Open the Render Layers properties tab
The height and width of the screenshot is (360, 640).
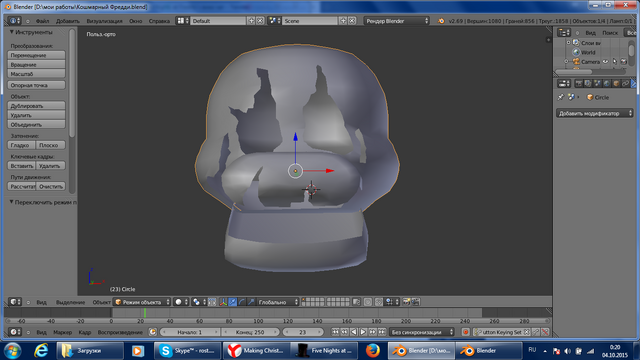[x=588, y=84]
